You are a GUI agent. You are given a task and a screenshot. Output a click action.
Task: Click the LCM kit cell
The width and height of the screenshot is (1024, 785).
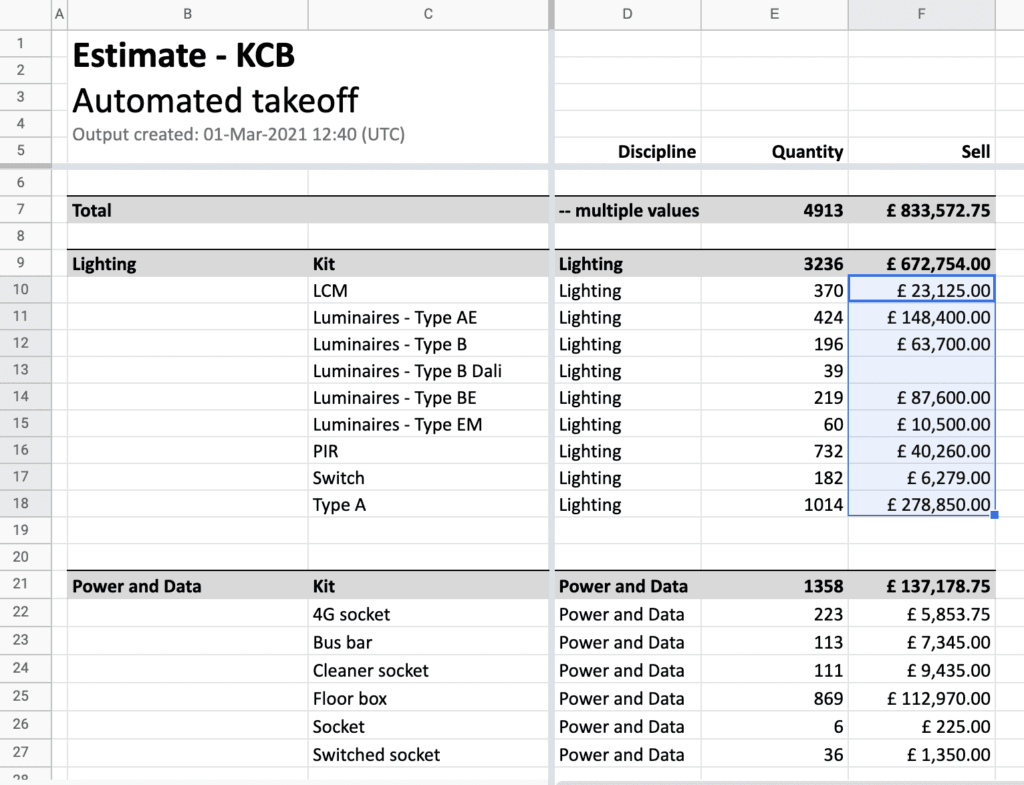(428, 291)
